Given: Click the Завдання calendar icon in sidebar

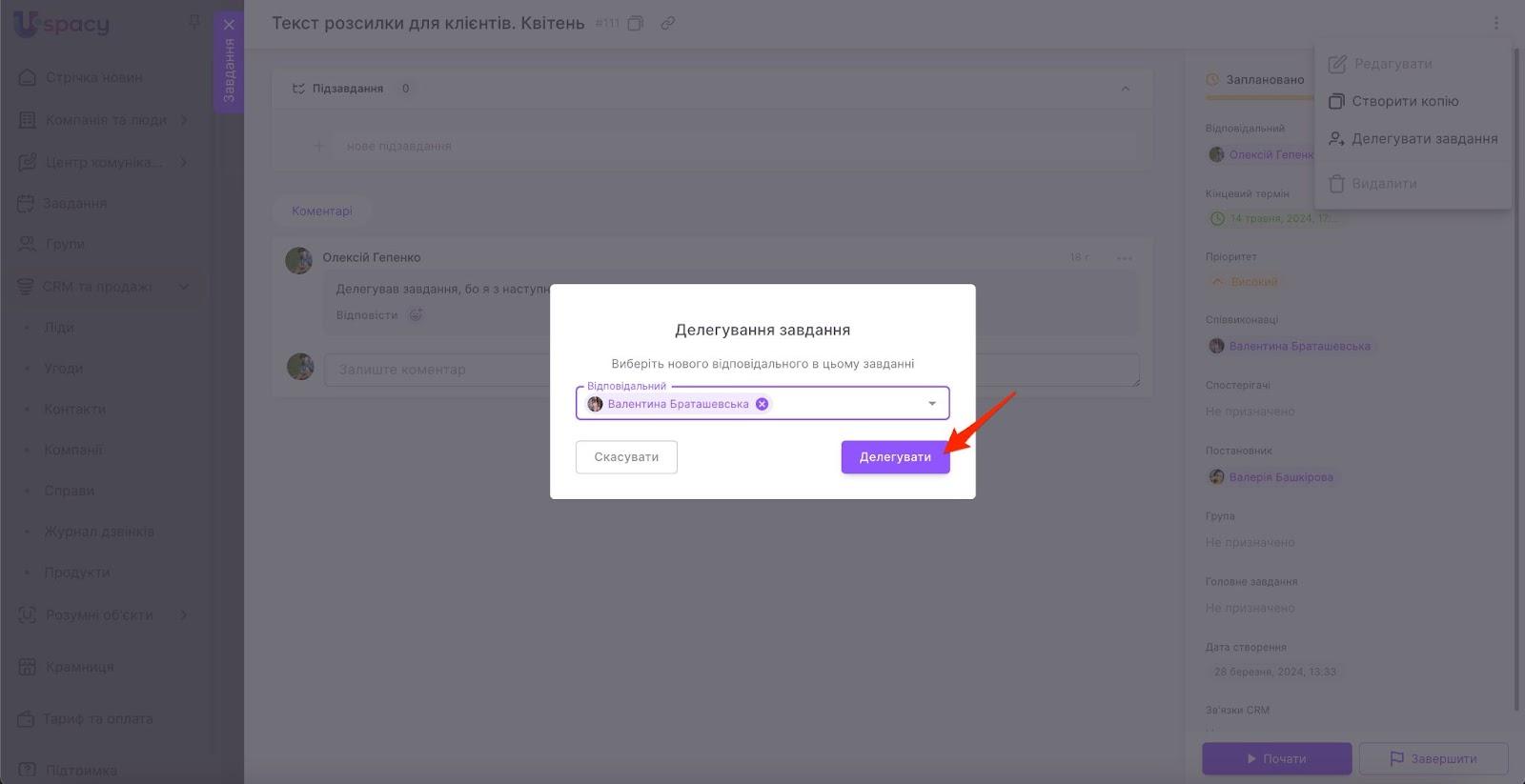Looking at the screenshot, I should click(x=26, y=203).
